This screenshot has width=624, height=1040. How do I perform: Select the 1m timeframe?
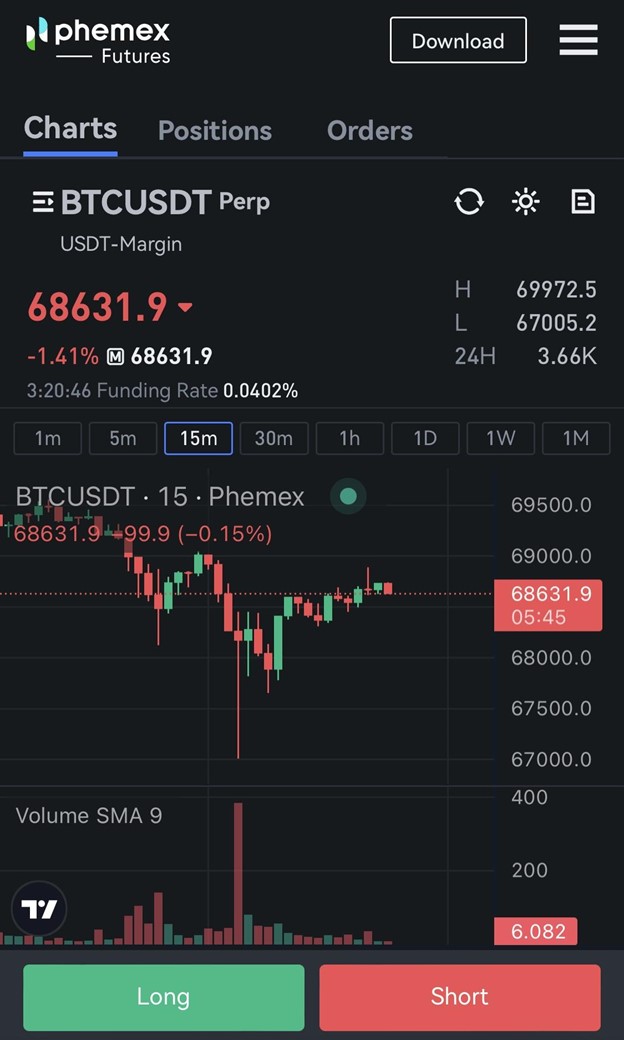click(48, 438)
